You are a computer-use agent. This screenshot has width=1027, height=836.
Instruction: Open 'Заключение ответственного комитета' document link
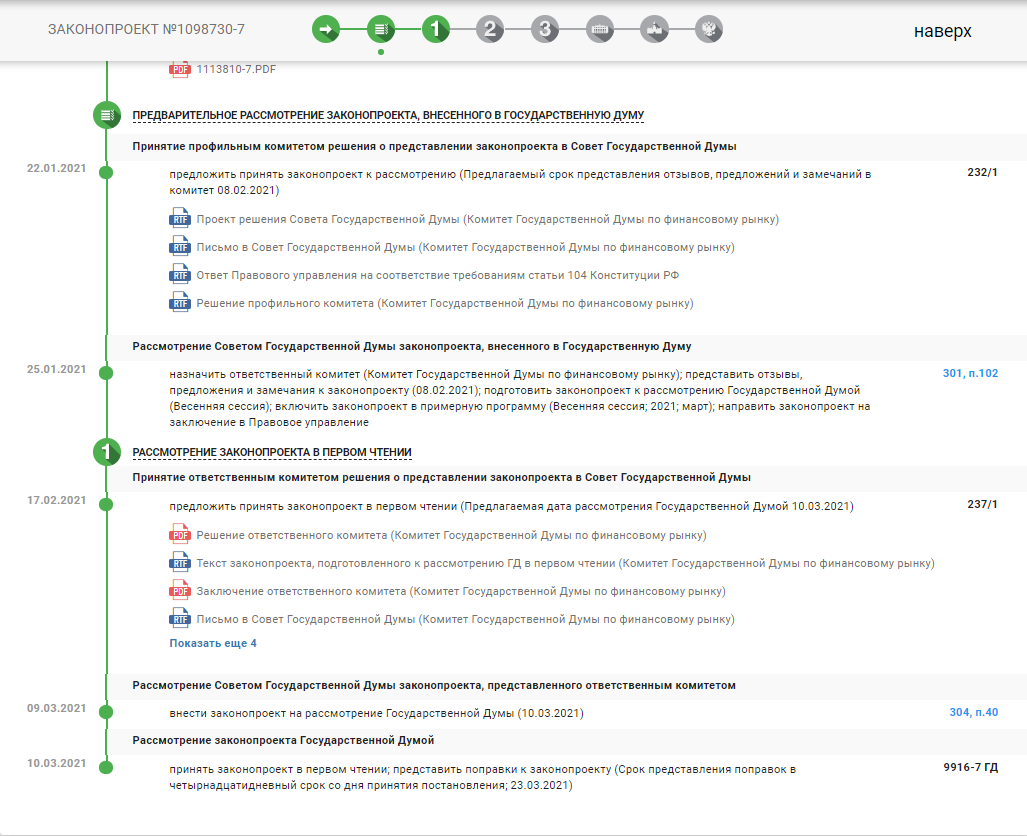point(460,591)
